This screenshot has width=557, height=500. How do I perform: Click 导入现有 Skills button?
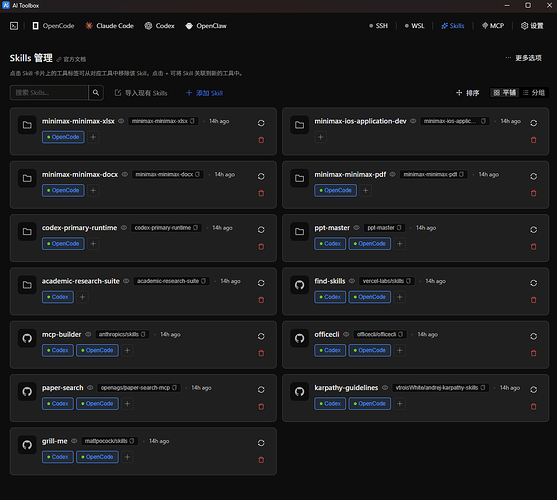tap(141, 93)
